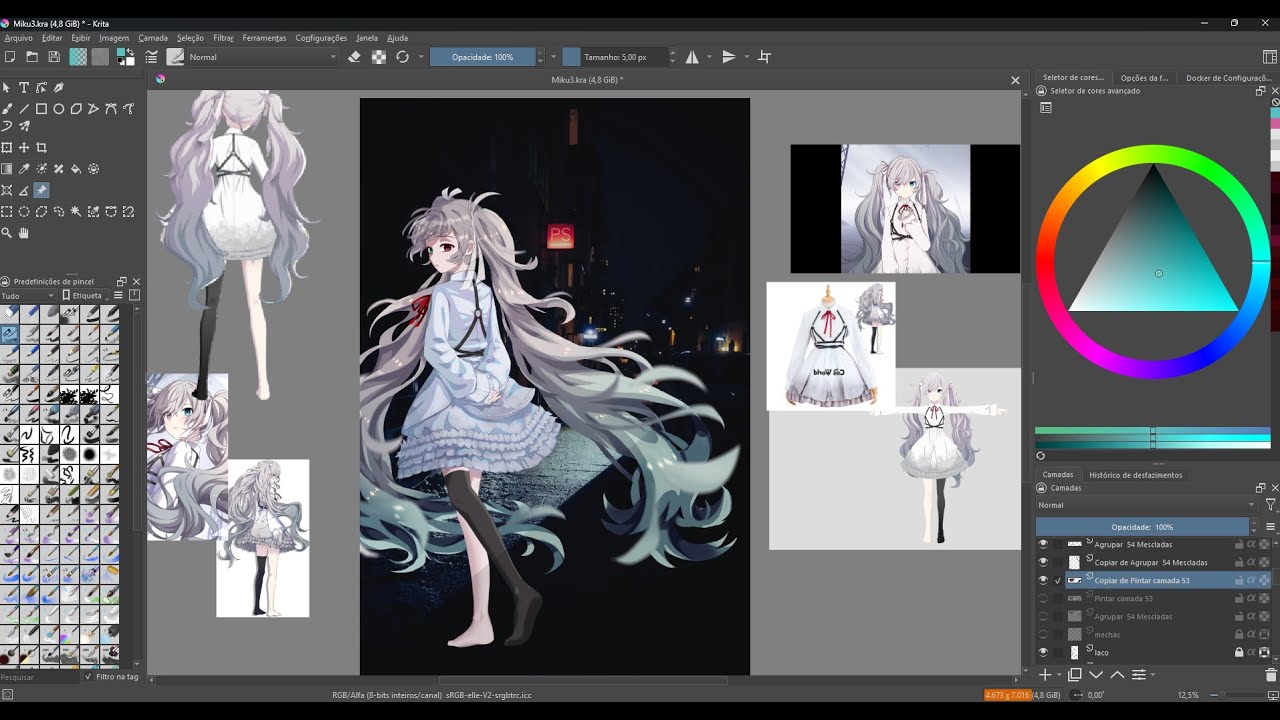The height and width of the screenshot is (720, 1280).
Task: Select the Color Sampler eyedropper tool
Action: coord(24,169)
